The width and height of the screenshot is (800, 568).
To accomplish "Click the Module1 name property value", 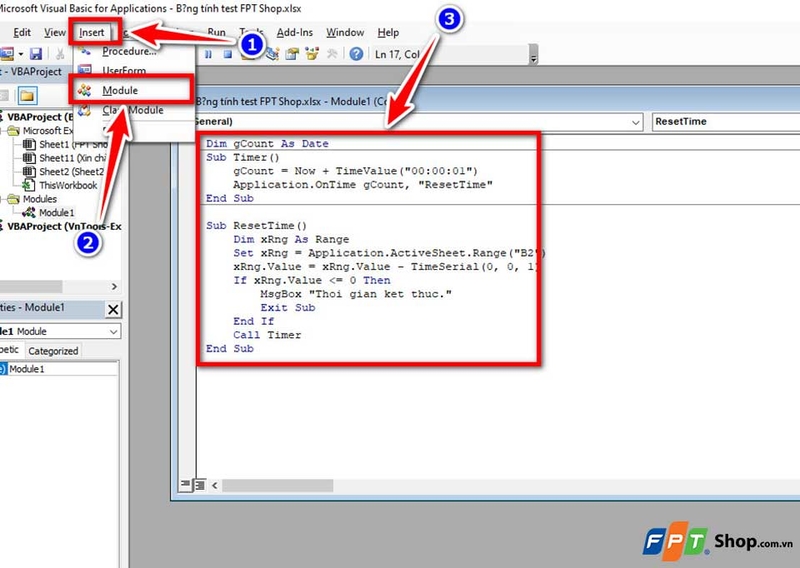I will tap(63, 369).
